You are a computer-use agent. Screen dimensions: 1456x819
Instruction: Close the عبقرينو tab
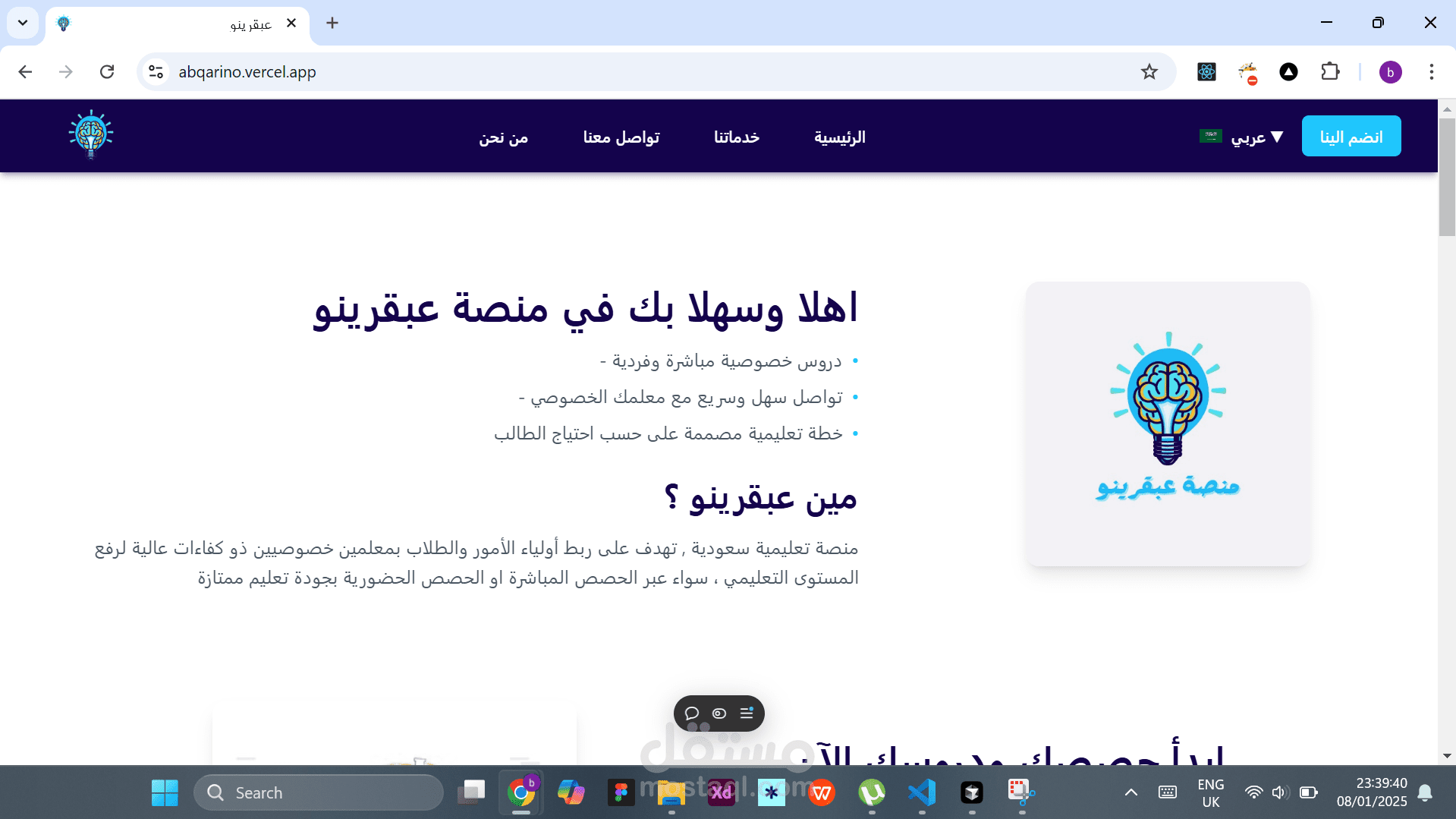click(291, 24)
